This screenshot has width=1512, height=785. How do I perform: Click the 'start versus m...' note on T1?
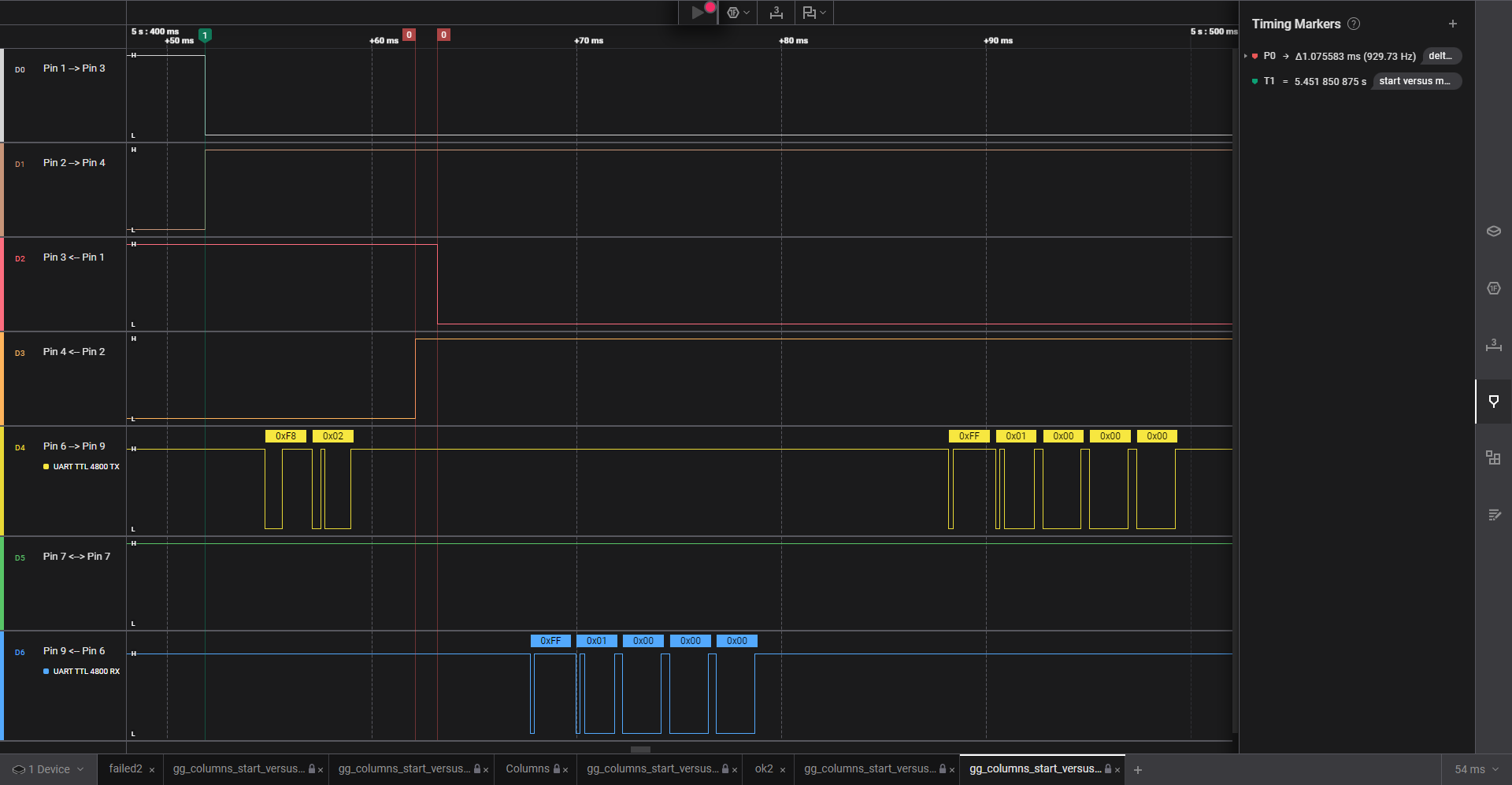(x=1415, y=81)
